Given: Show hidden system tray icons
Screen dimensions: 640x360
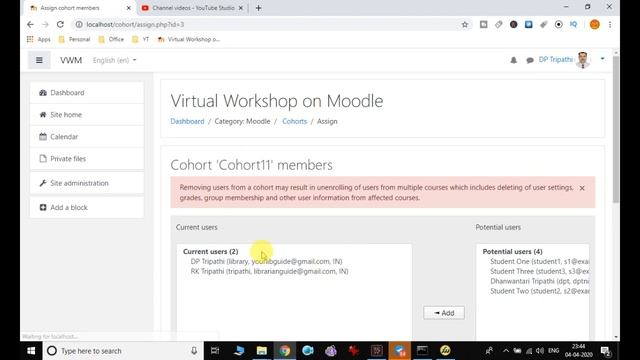Looking at the screenshot, I should tap(506, 351).
